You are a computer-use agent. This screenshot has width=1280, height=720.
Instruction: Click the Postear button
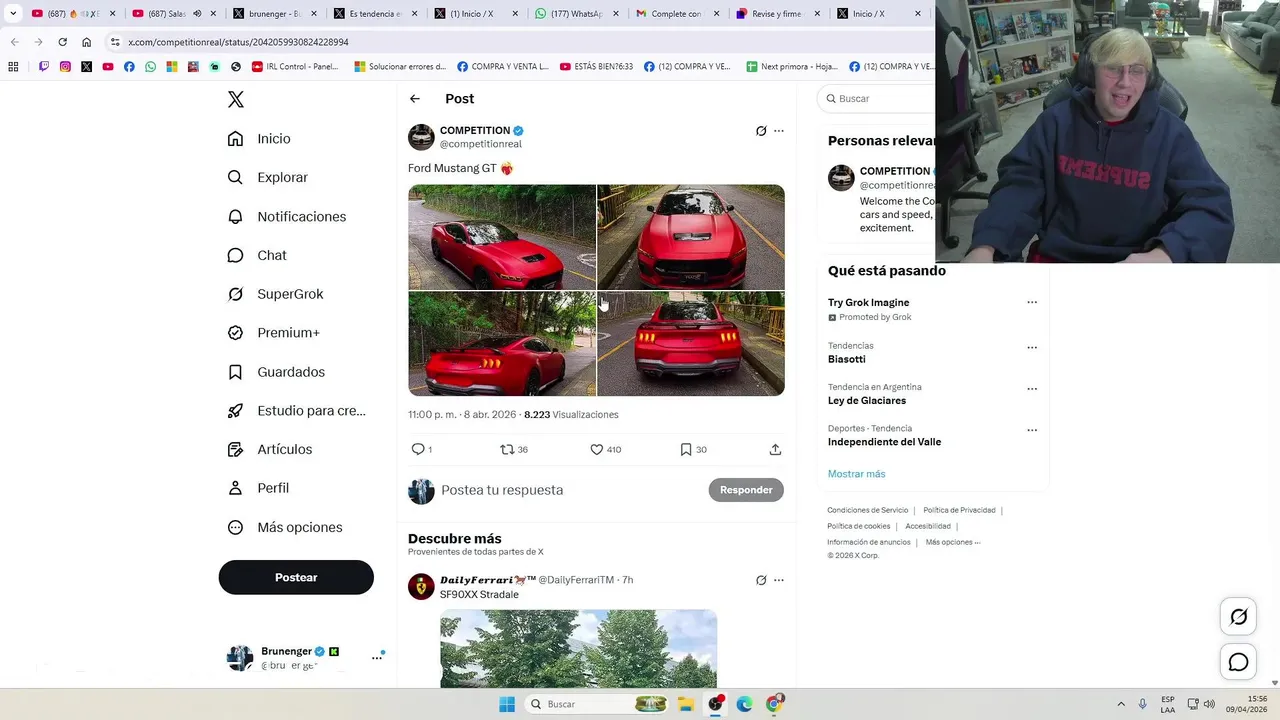tap(296, 577)
